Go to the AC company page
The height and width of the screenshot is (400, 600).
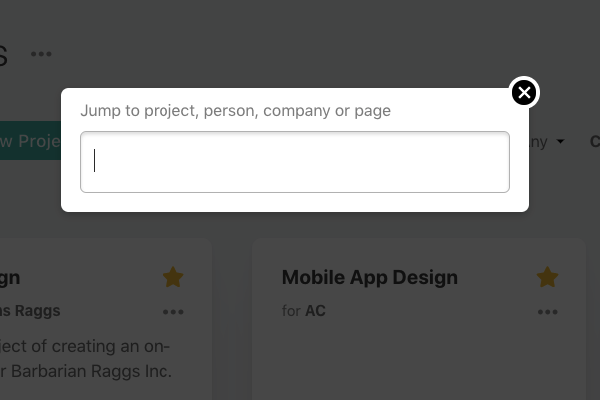315,311
